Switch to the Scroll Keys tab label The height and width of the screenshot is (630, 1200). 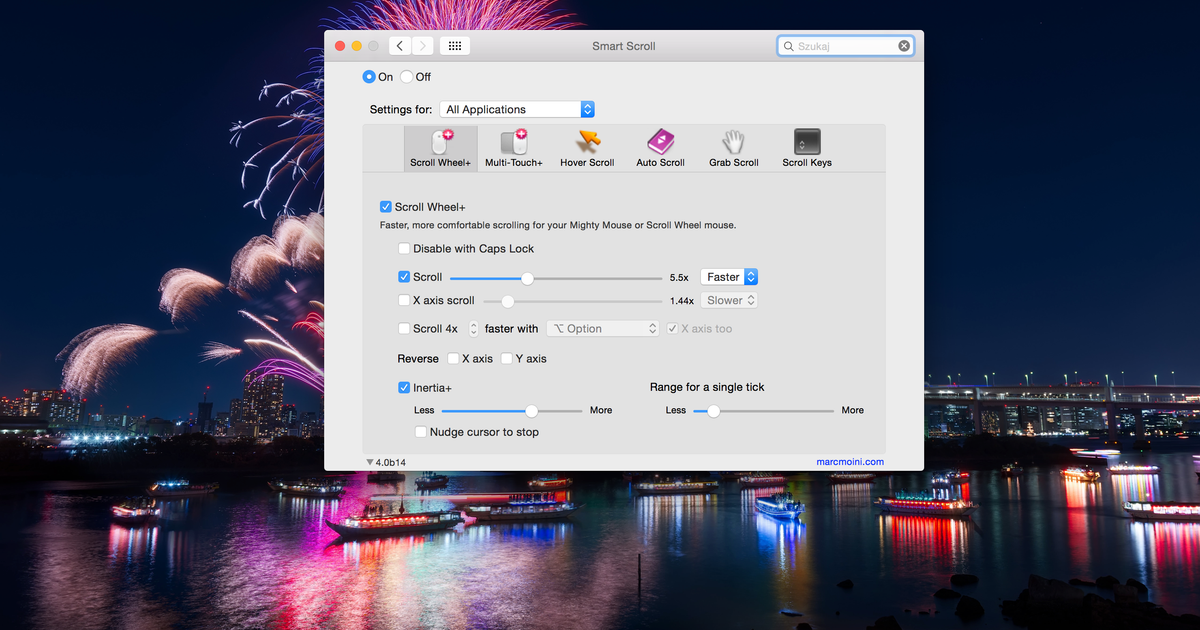click(807, 163)
